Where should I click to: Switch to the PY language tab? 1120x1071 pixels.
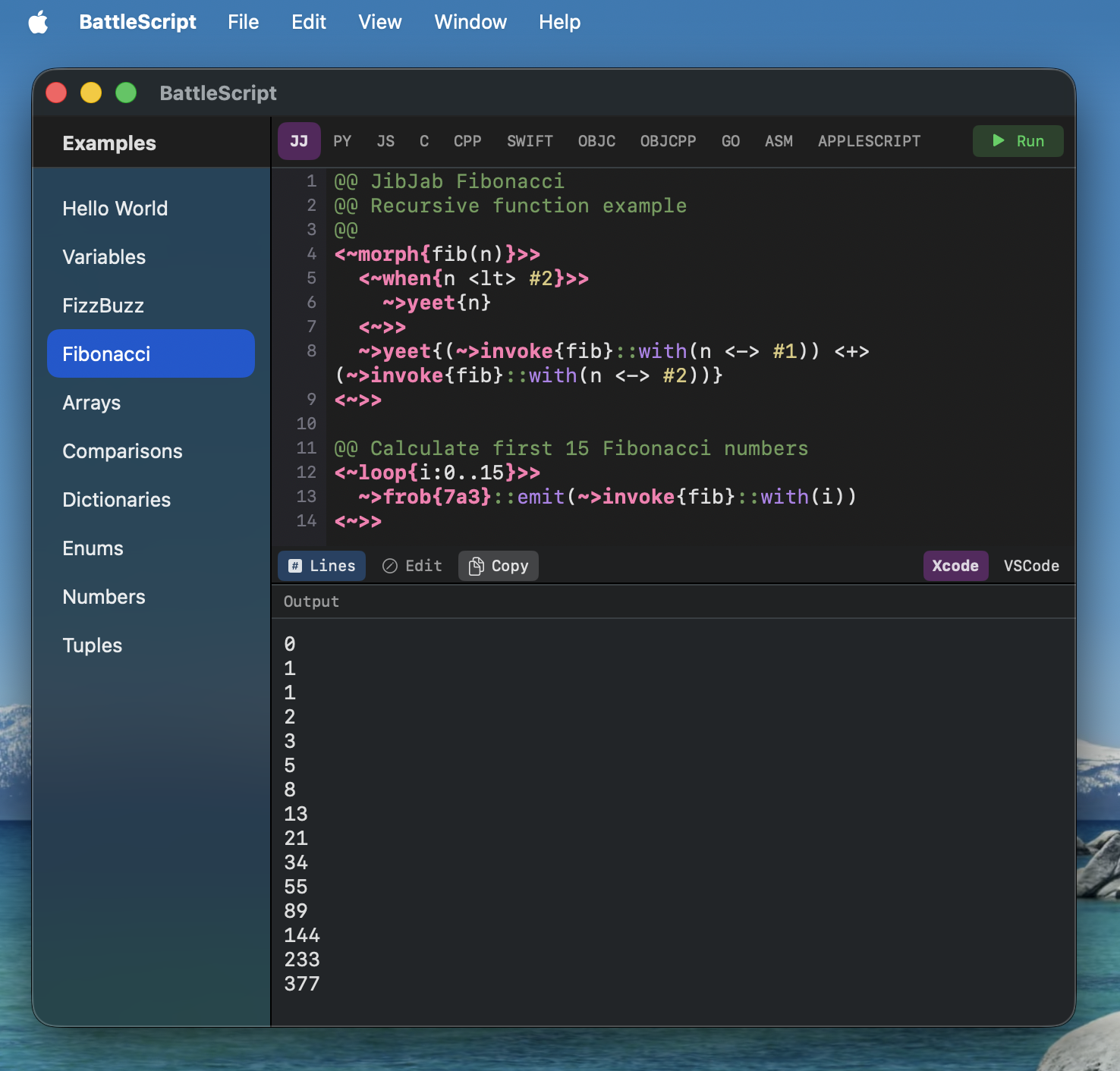click(342, 141)
